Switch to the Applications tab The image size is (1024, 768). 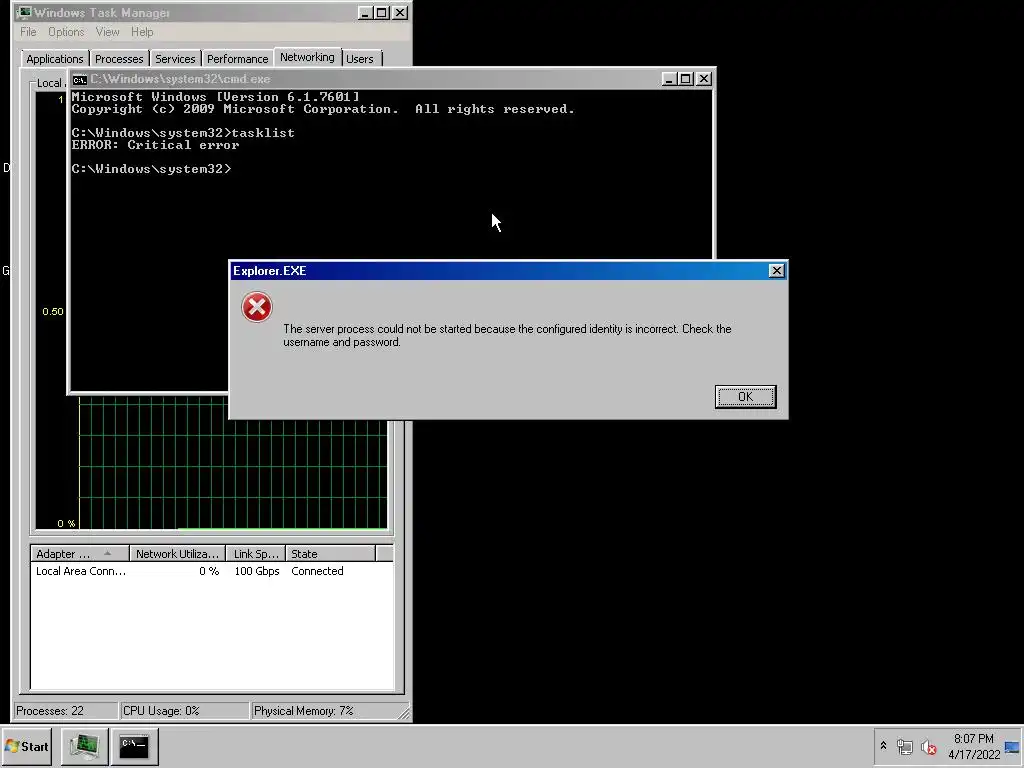click(x=55, y=59)
